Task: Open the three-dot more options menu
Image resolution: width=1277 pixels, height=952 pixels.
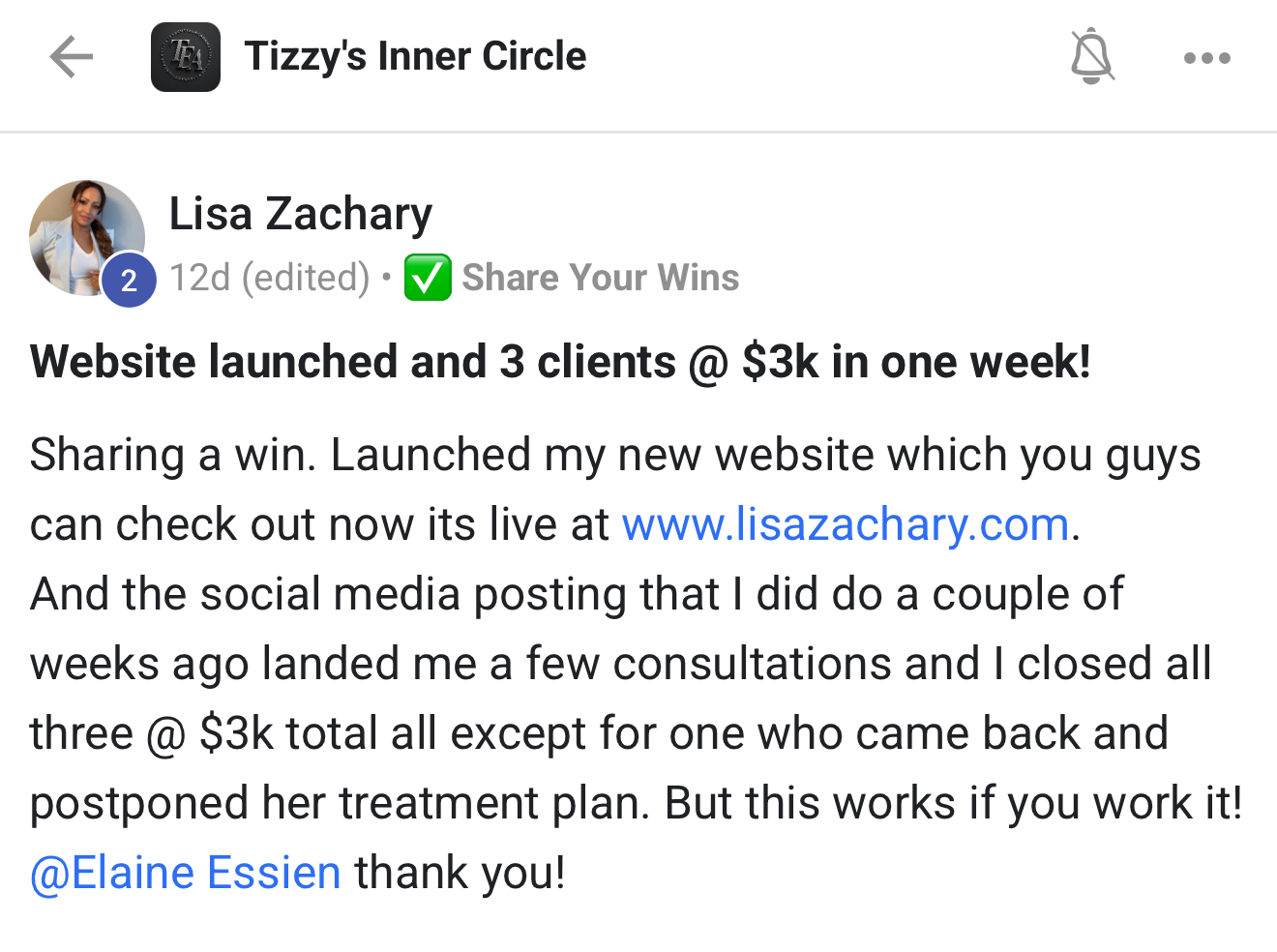Action: [x=1206, y=58]
